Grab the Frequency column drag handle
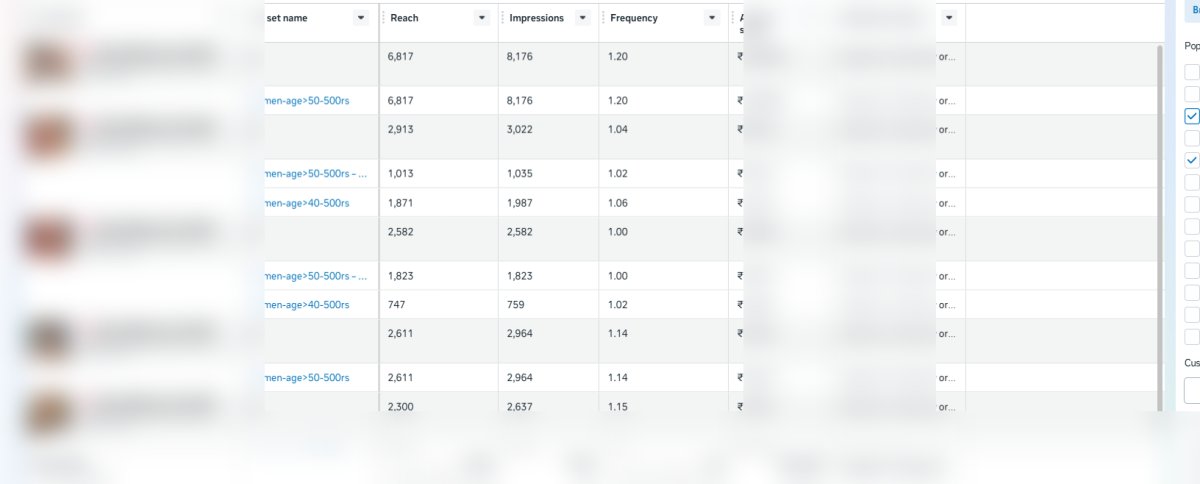 coord(603,18)
